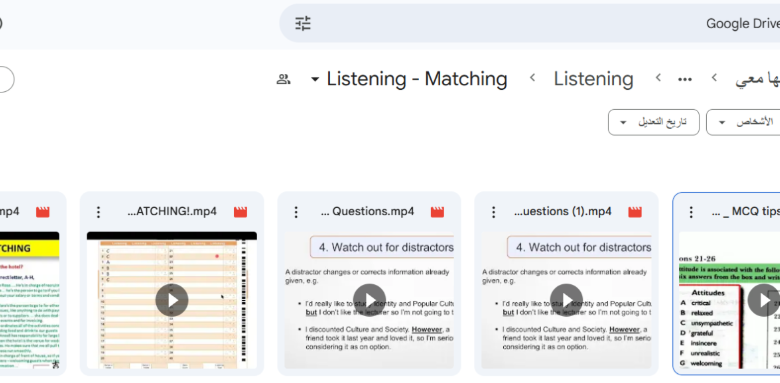The height and width of the screenshot is (383, 780).
Task: Click video file icon of Questions.mp4
Action: tap(437, 212)
